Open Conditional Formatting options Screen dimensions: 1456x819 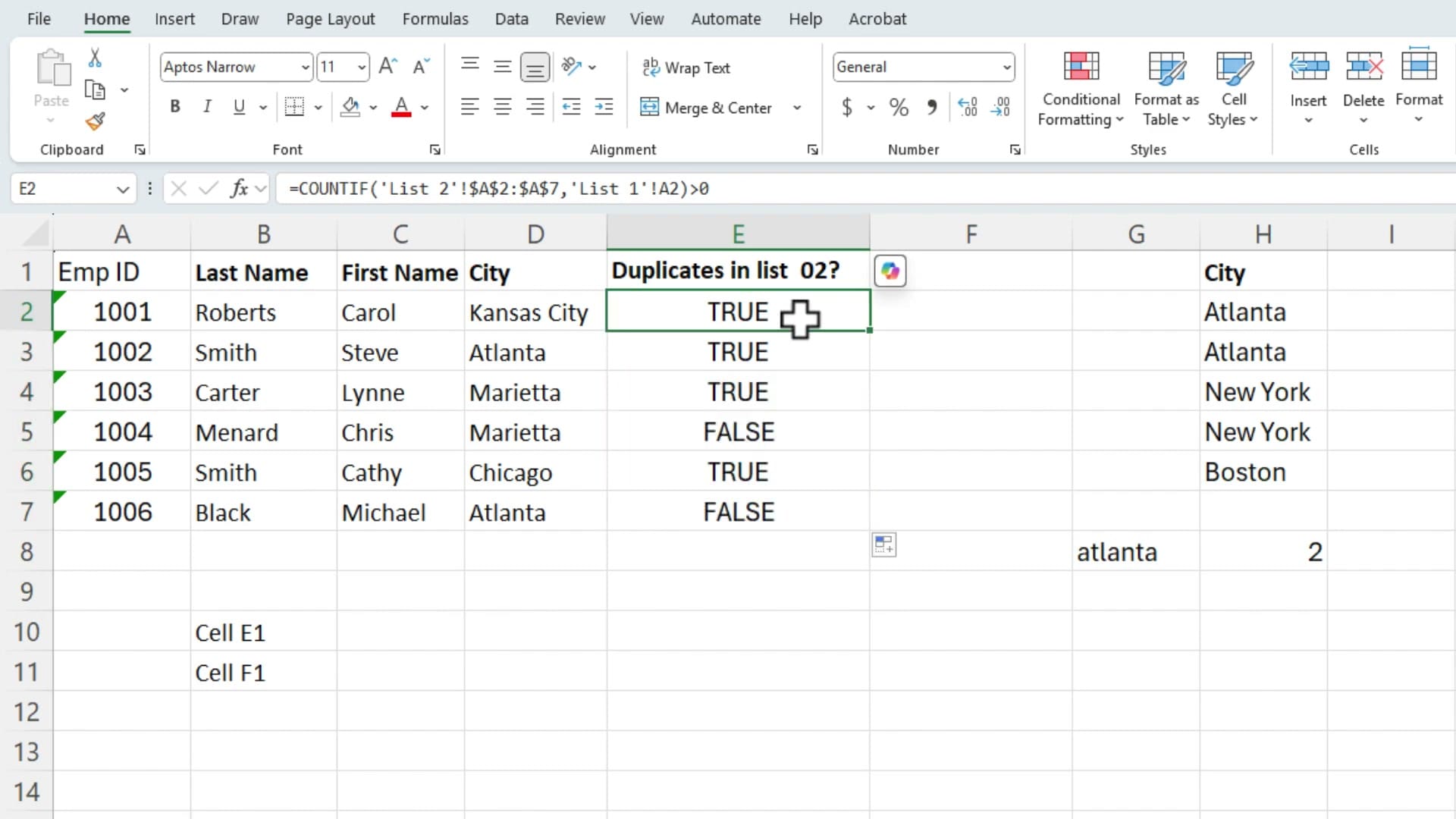coord(1080,87)
